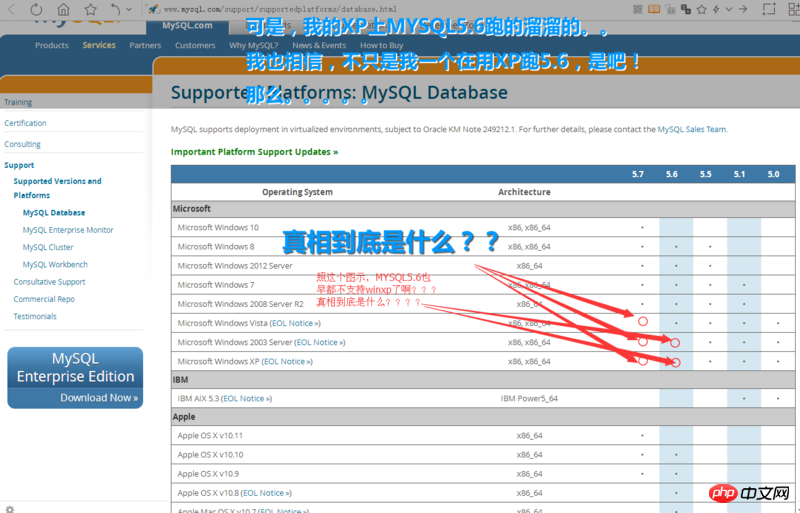Click the screenshot capture icon
The height and width of the screenshot is (513, 800).
click(769, 9)
